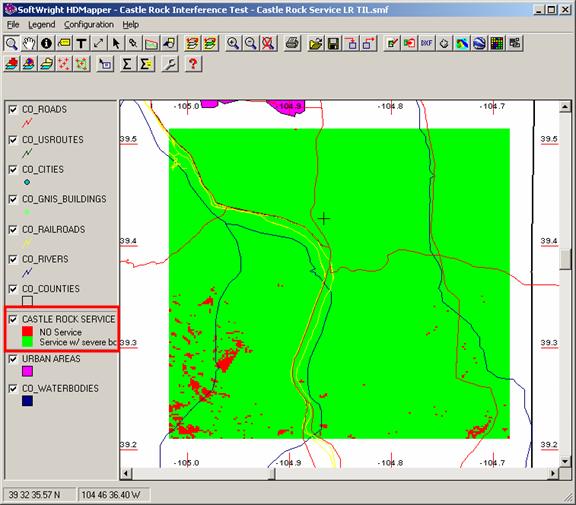Image resolution: width=576 pixels, height=505 pixels.
Task: Click the green polygon area tool
Action: (151, 43)
